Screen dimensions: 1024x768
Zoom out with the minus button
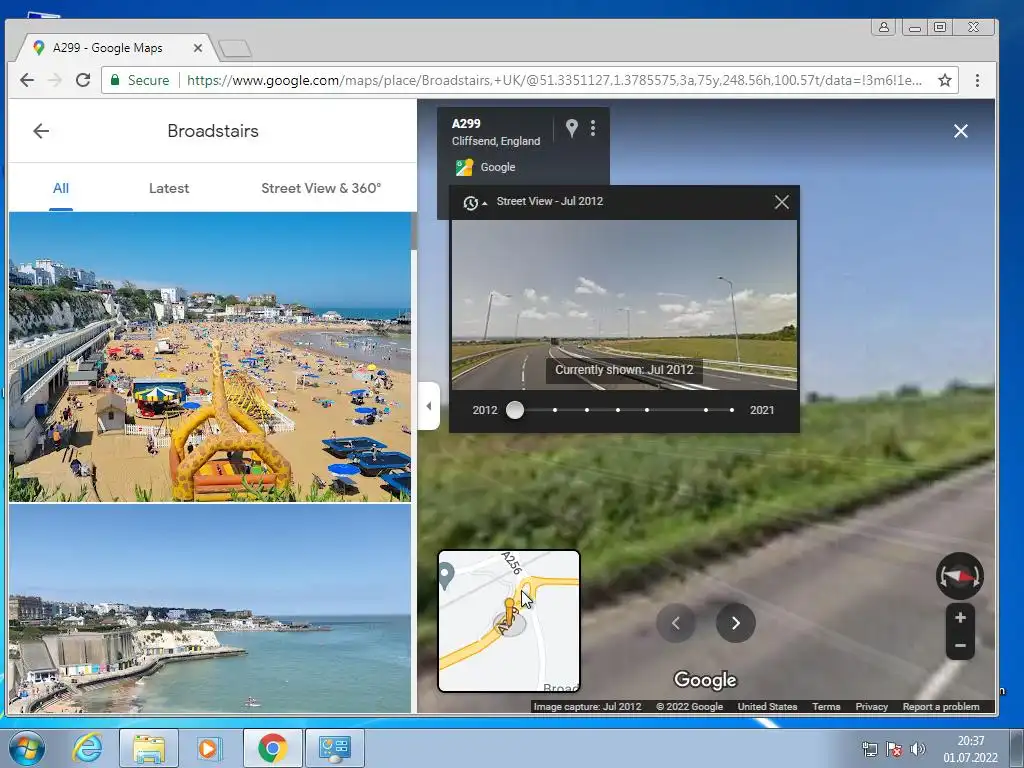point(960,646)
